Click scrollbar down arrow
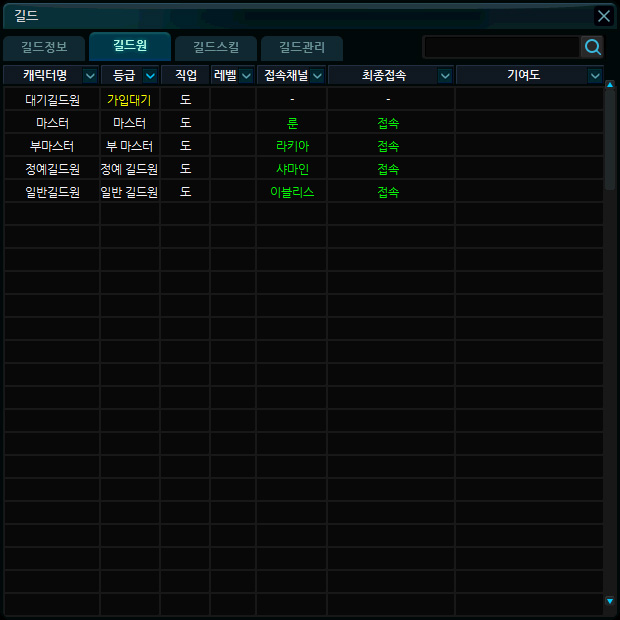This screenshot has width=620, height=620. [610, 601]
